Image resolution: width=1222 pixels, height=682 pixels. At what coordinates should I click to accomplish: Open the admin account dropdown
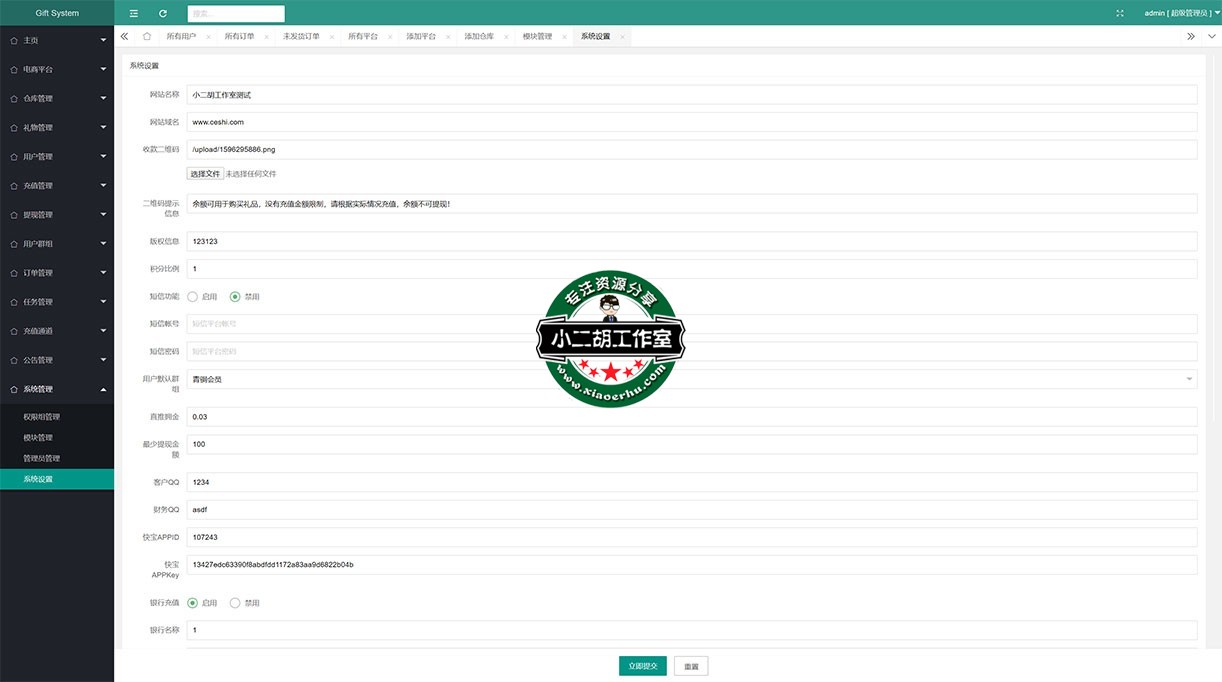[x=1179, y=13]
